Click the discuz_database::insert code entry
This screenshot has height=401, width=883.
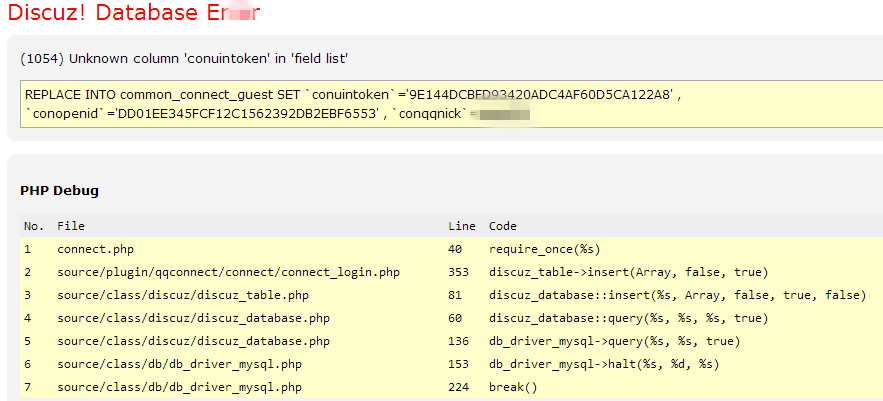(x=677, y=295)
